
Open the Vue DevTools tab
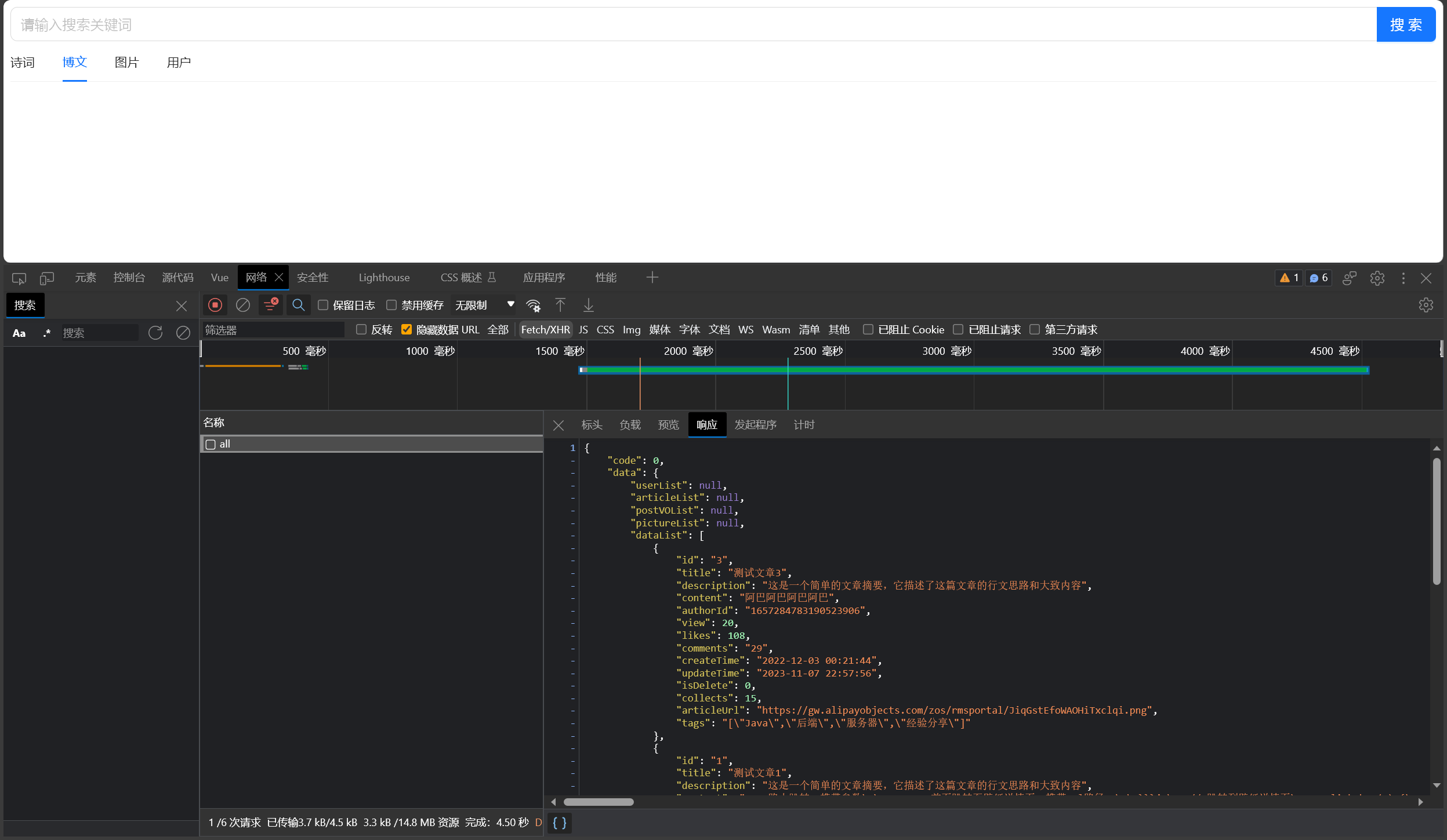tap(220, 278)
